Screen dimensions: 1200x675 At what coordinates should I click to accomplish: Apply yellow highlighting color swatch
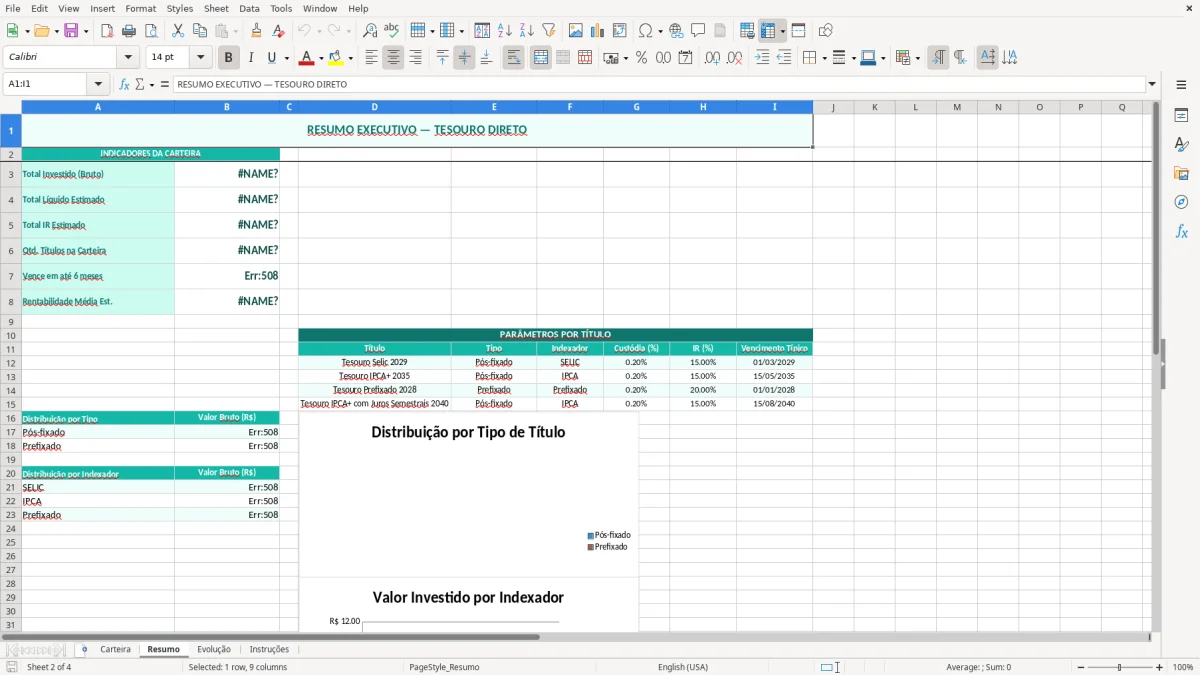pyautogui.click(x=336, y=58)
